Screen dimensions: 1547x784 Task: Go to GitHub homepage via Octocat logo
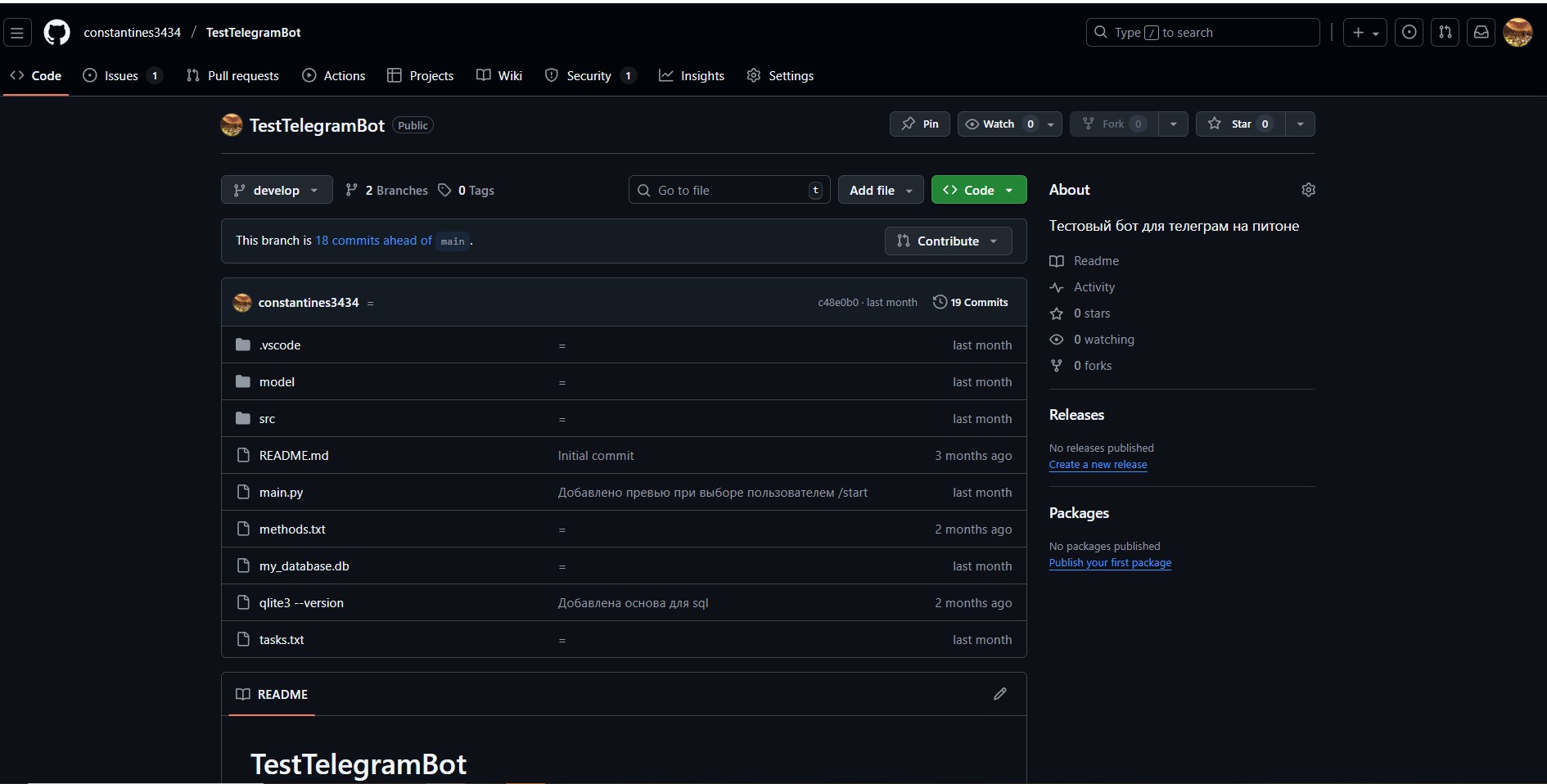56,33
